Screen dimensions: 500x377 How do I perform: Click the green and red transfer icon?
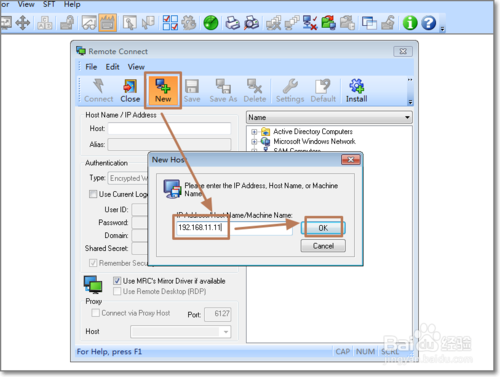click(x=329, y=23)
